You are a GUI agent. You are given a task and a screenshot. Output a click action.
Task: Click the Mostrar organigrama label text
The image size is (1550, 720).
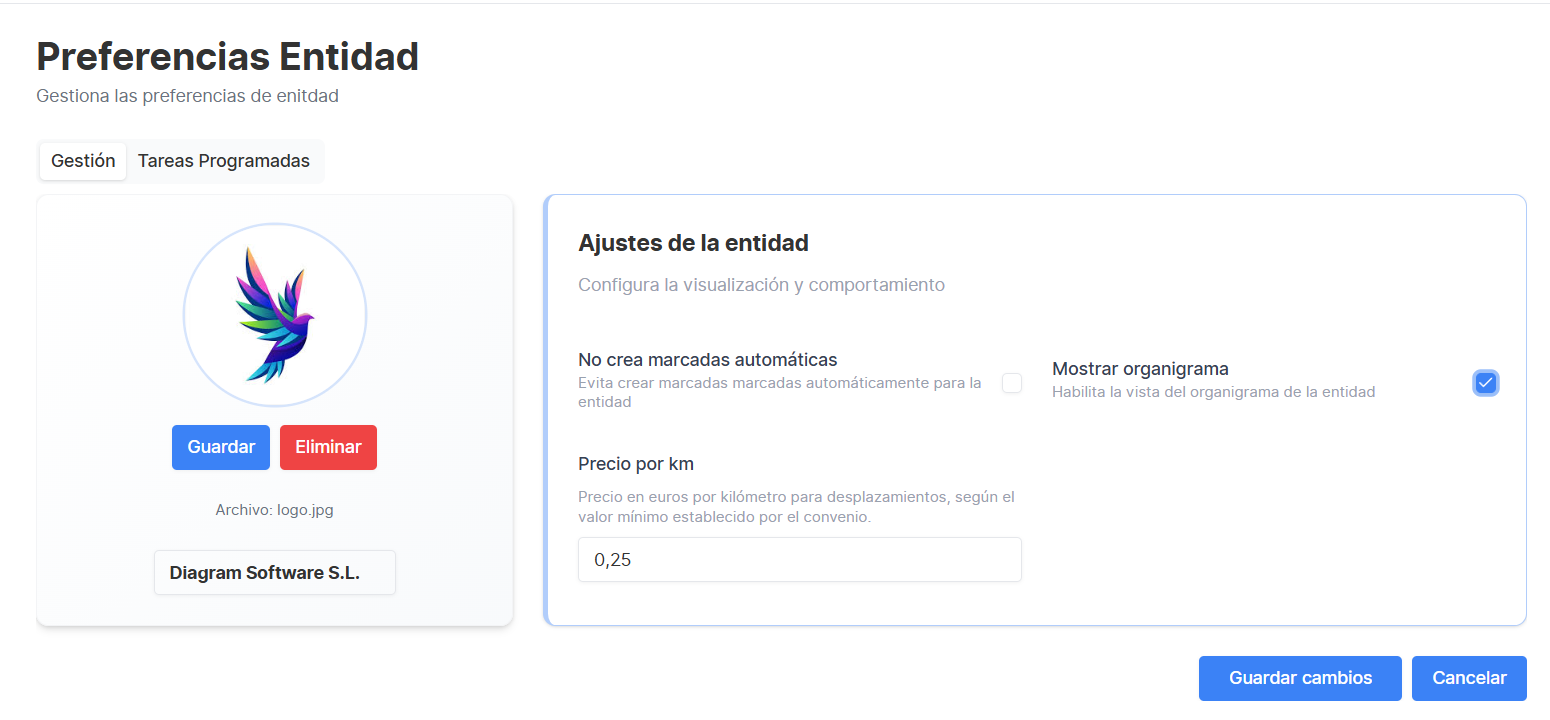point(1140,368)
